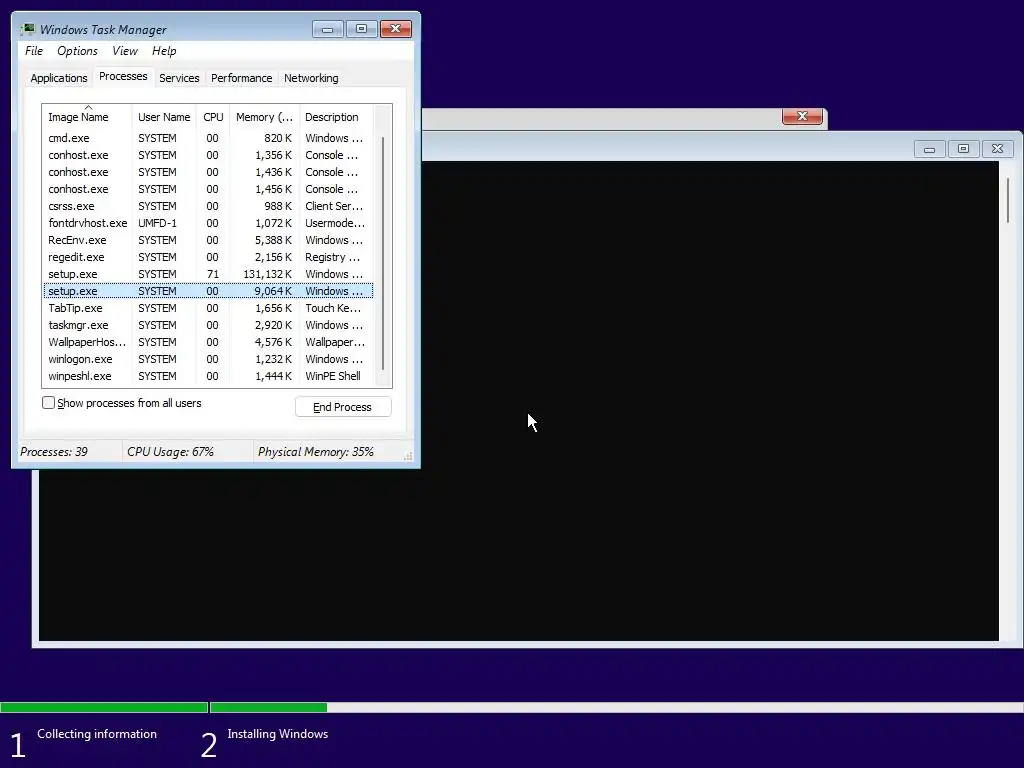Click the Installing Windows progress bar
Image resolution: width=1024 pixels, height=768 pixels.
[616, 707]
